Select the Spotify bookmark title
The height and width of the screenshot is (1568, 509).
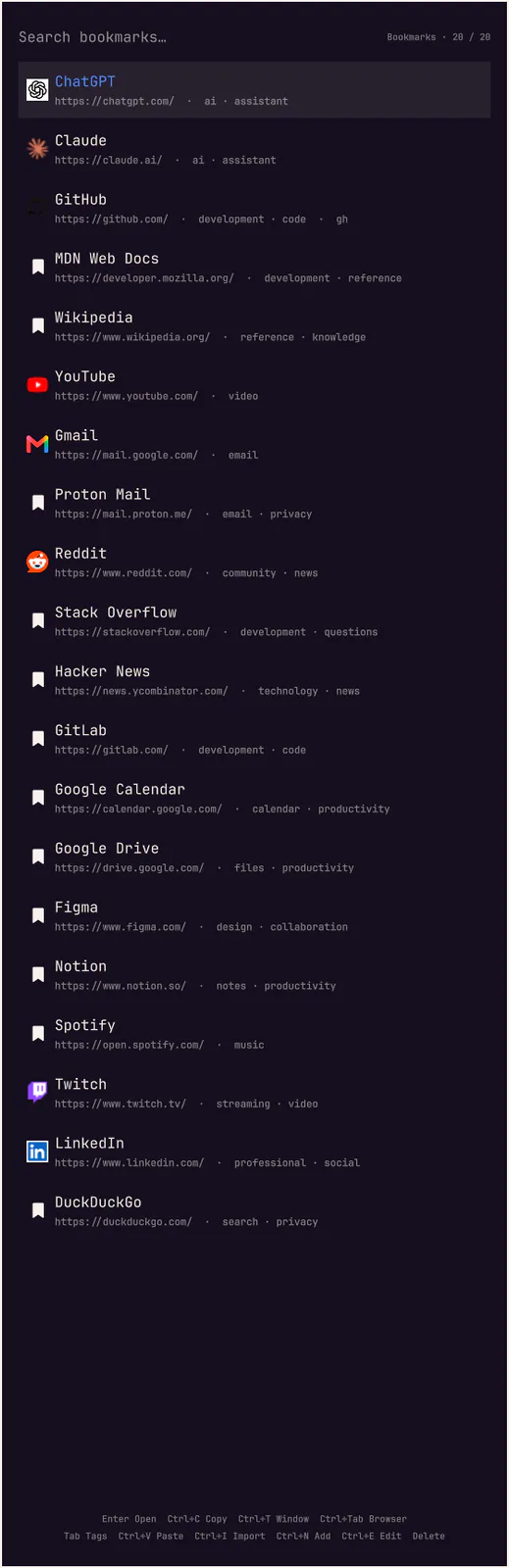(x=85, y=1025)
